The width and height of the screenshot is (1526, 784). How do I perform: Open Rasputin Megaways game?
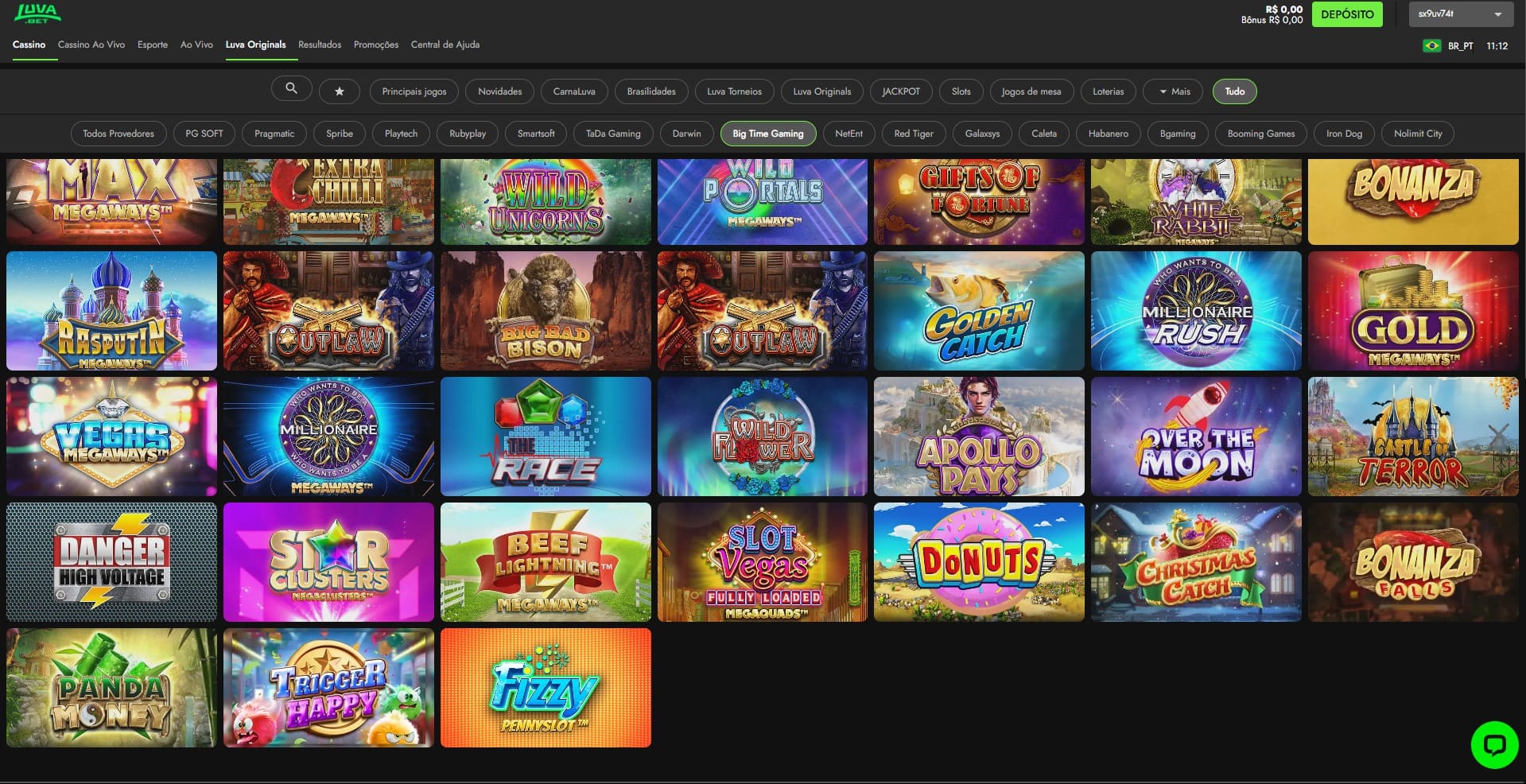point(111,311)
